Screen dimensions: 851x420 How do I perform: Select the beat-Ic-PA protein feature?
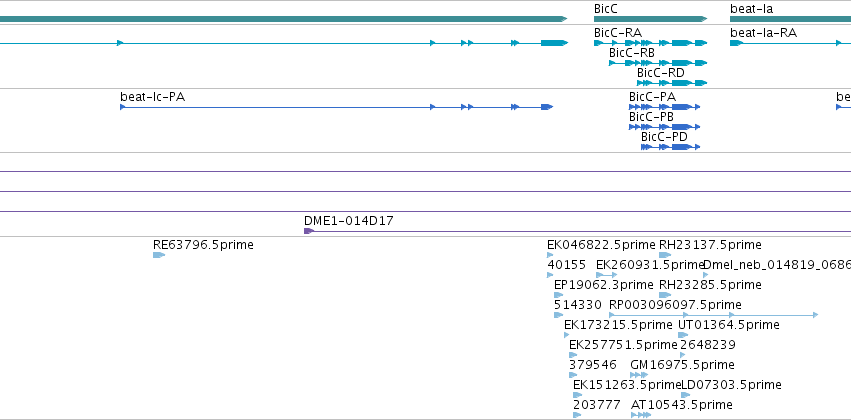[336, 107]
